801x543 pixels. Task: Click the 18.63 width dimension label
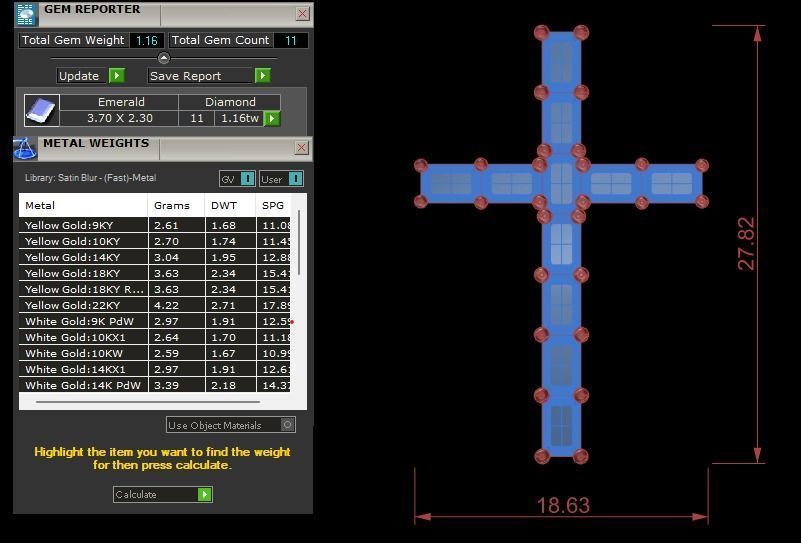(563, 506)
